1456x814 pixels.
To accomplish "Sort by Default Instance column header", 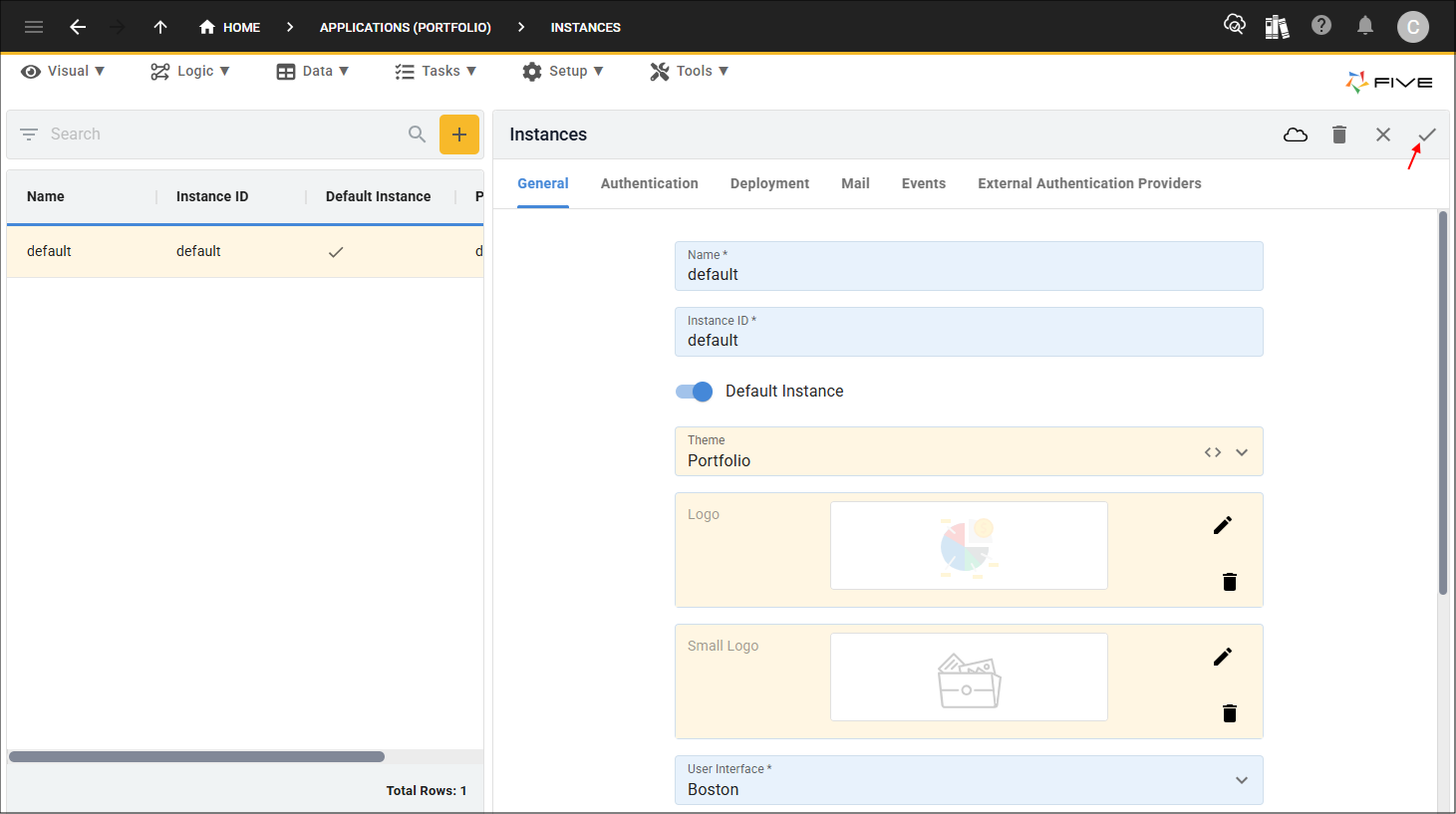I will point(379,196).
